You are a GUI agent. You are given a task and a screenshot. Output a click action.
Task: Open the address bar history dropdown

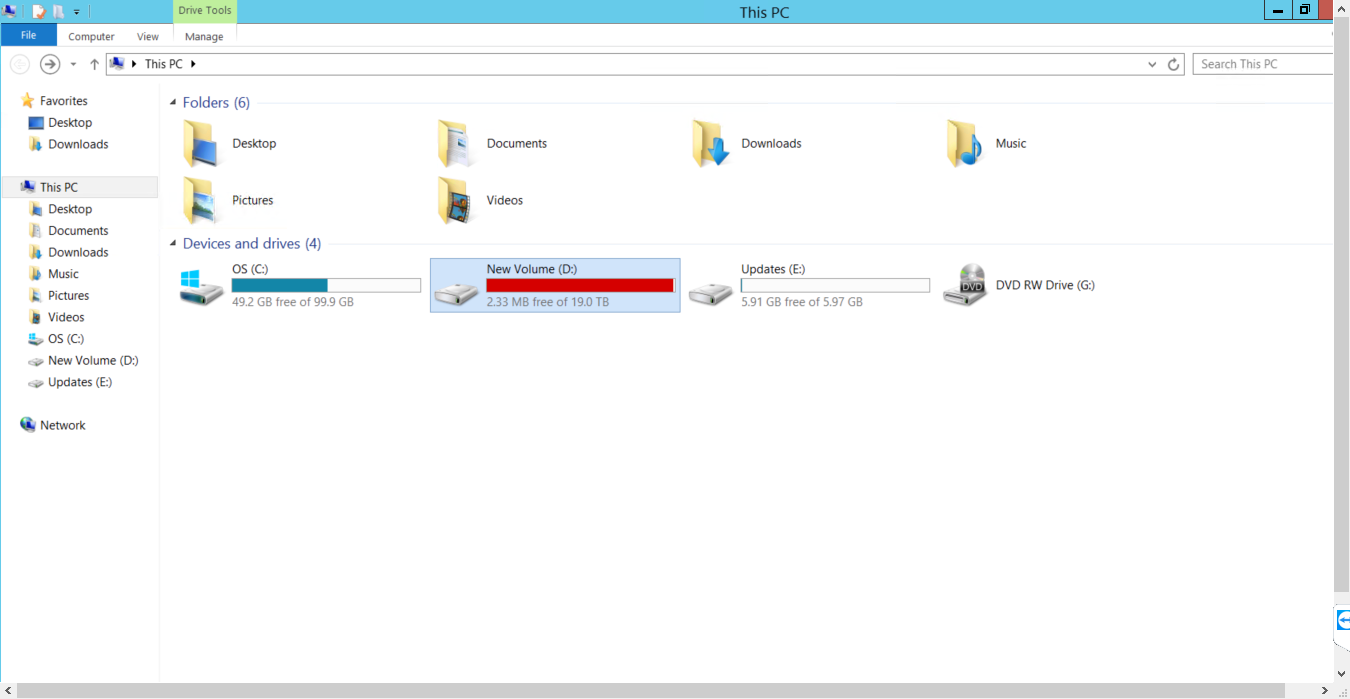tap(1152, 64)
